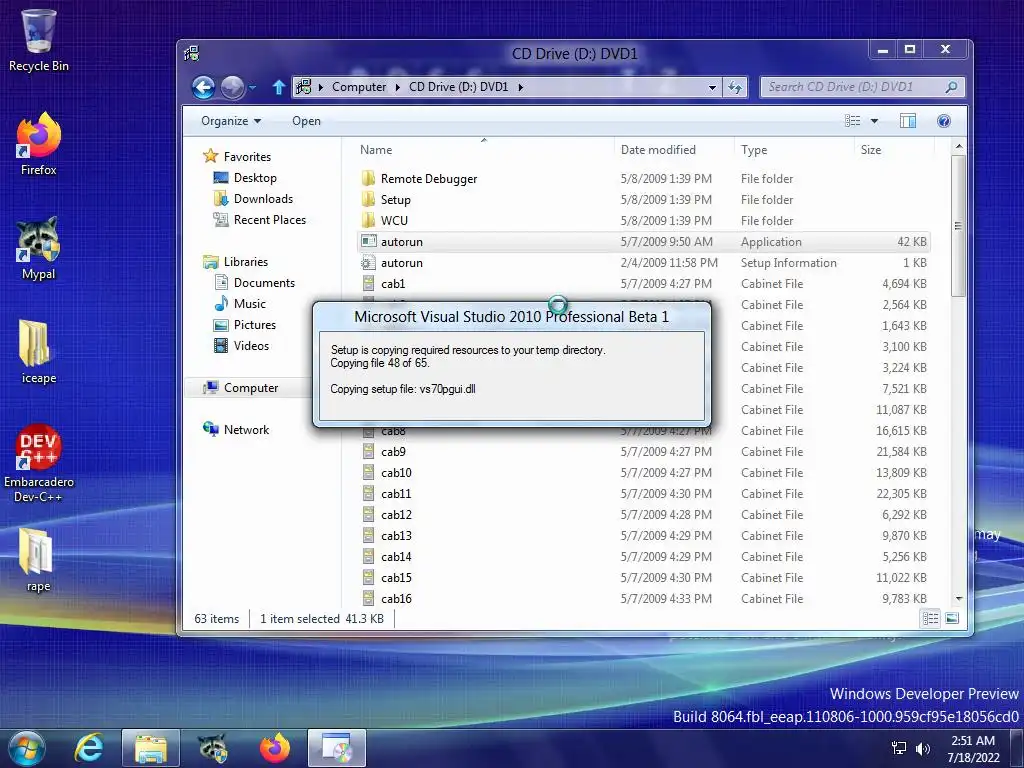Select the Setup folder row
The image size is (1024, 768).
[x=643, y=200]
